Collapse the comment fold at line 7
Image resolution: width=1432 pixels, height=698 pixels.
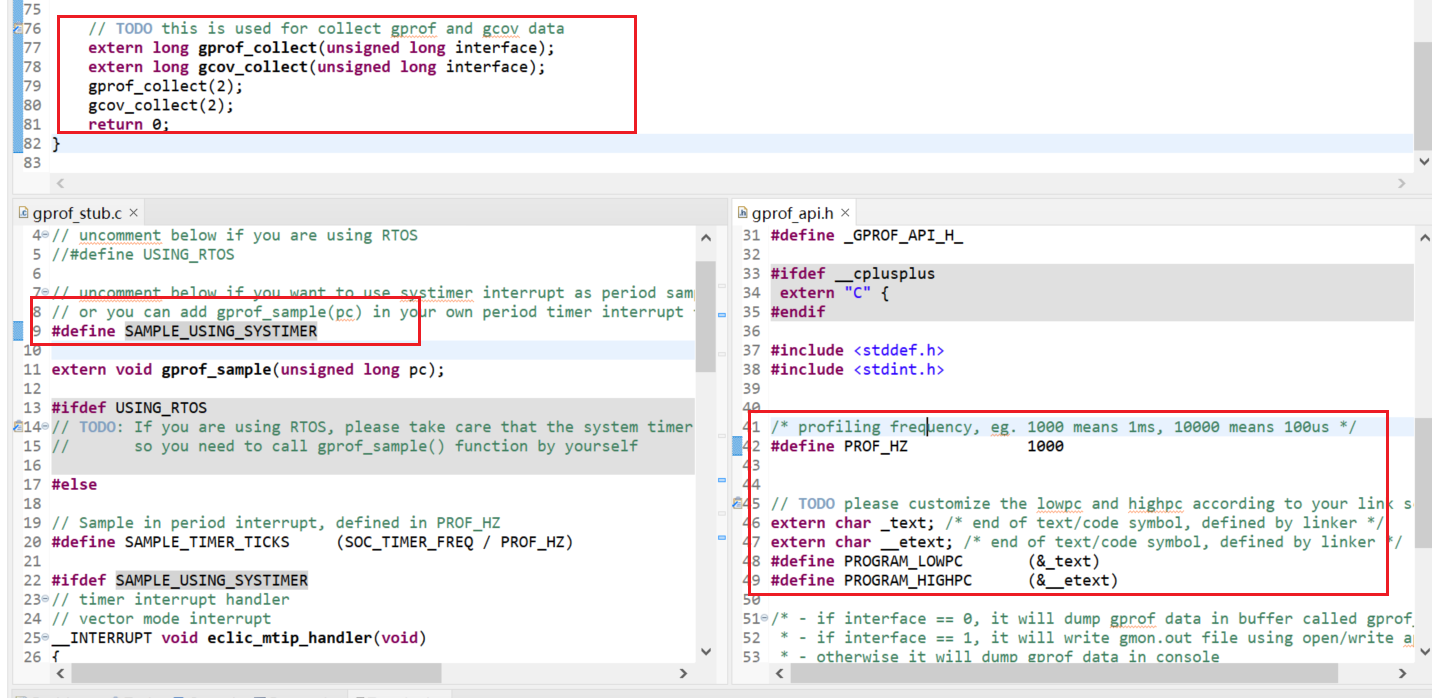coord(46,293)
